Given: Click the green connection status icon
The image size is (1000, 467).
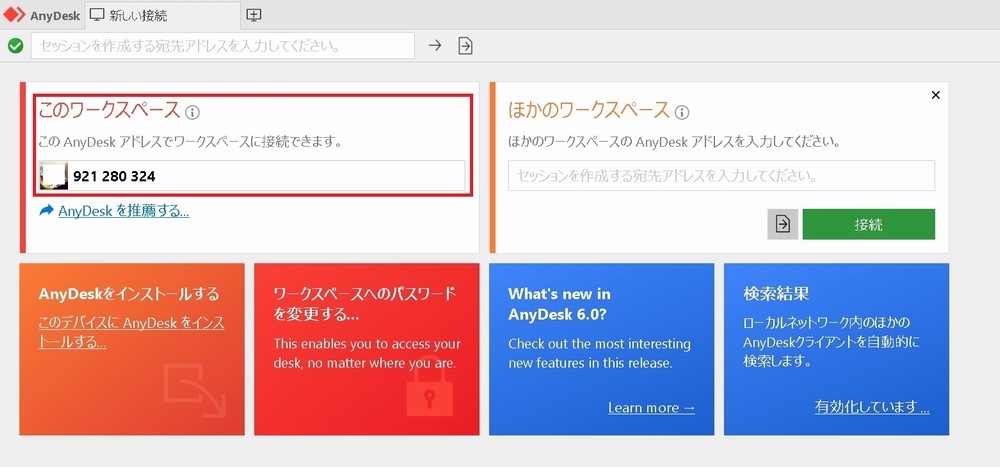Looking at the screenshot, I should click(16, 46).
